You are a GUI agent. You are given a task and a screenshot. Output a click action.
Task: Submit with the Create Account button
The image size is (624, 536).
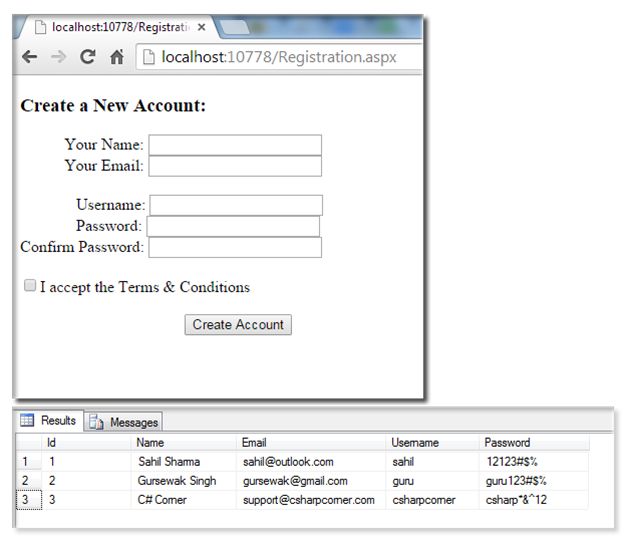click(x=238, y=325)
